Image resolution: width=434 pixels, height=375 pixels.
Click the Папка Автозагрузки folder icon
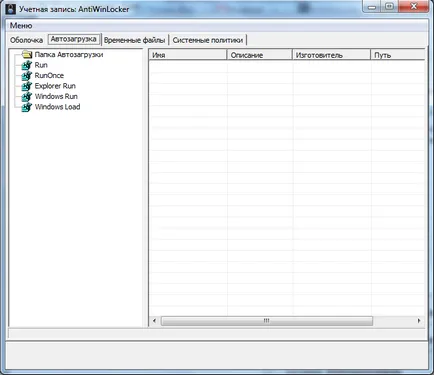[x=27, y=54]
